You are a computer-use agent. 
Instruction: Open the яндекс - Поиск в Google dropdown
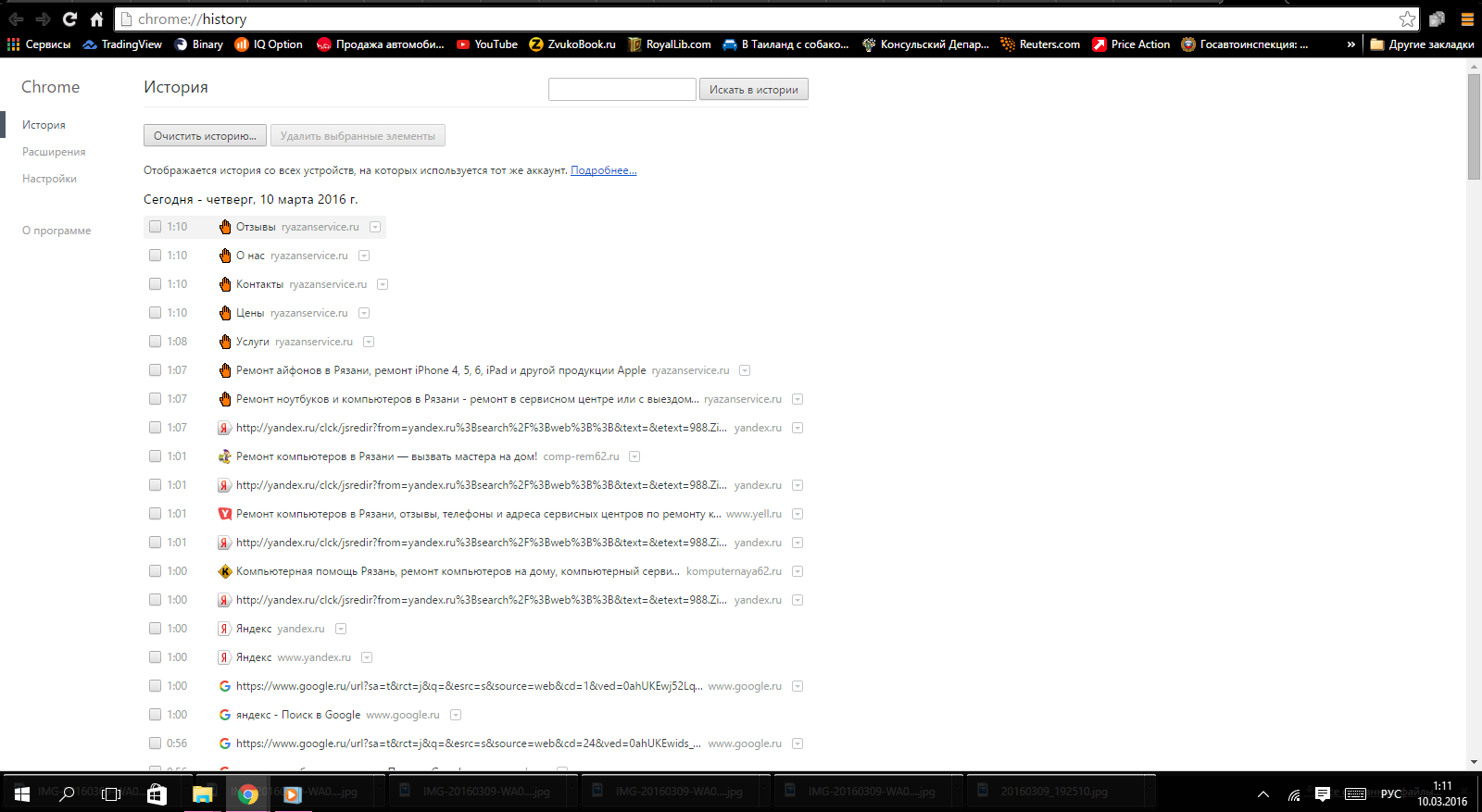pos(456,715)
